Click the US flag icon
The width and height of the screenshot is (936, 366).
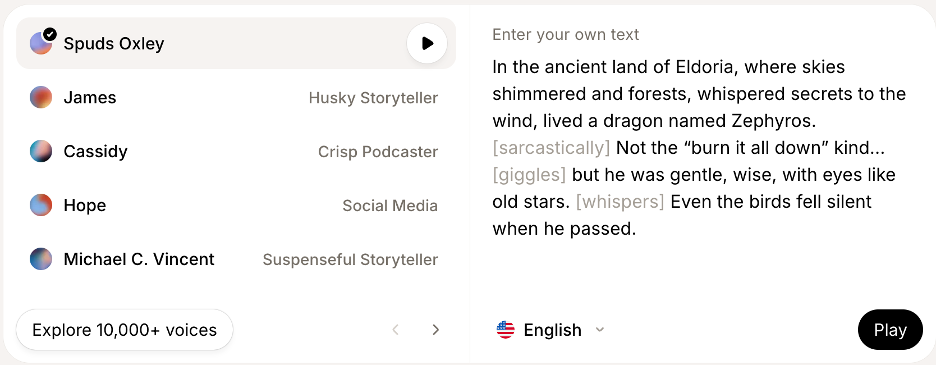coord(506,330)
